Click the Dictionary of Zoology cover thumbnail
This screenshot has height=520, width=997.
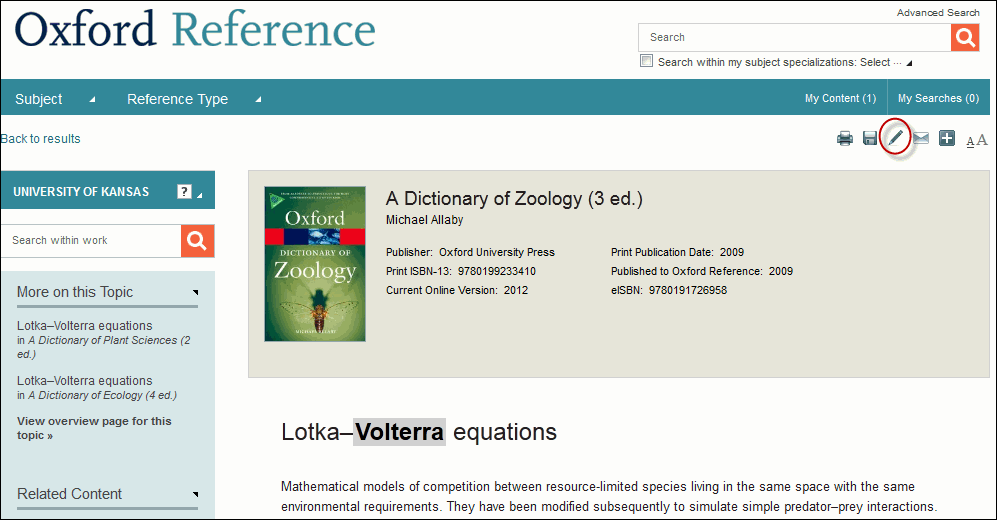click(x=315, y=264)
